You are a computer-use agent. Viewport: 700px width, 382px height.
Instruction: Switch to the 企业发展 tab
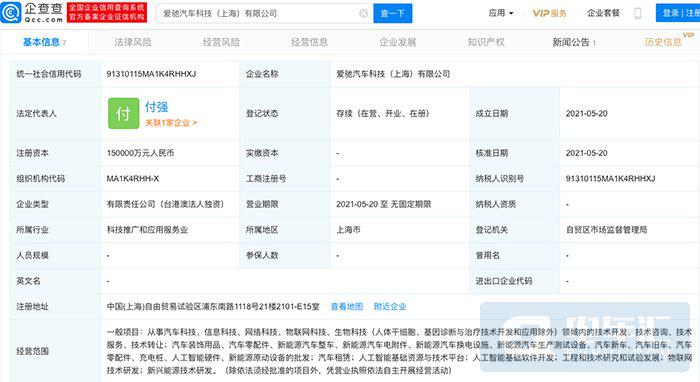tap(398, 42)
